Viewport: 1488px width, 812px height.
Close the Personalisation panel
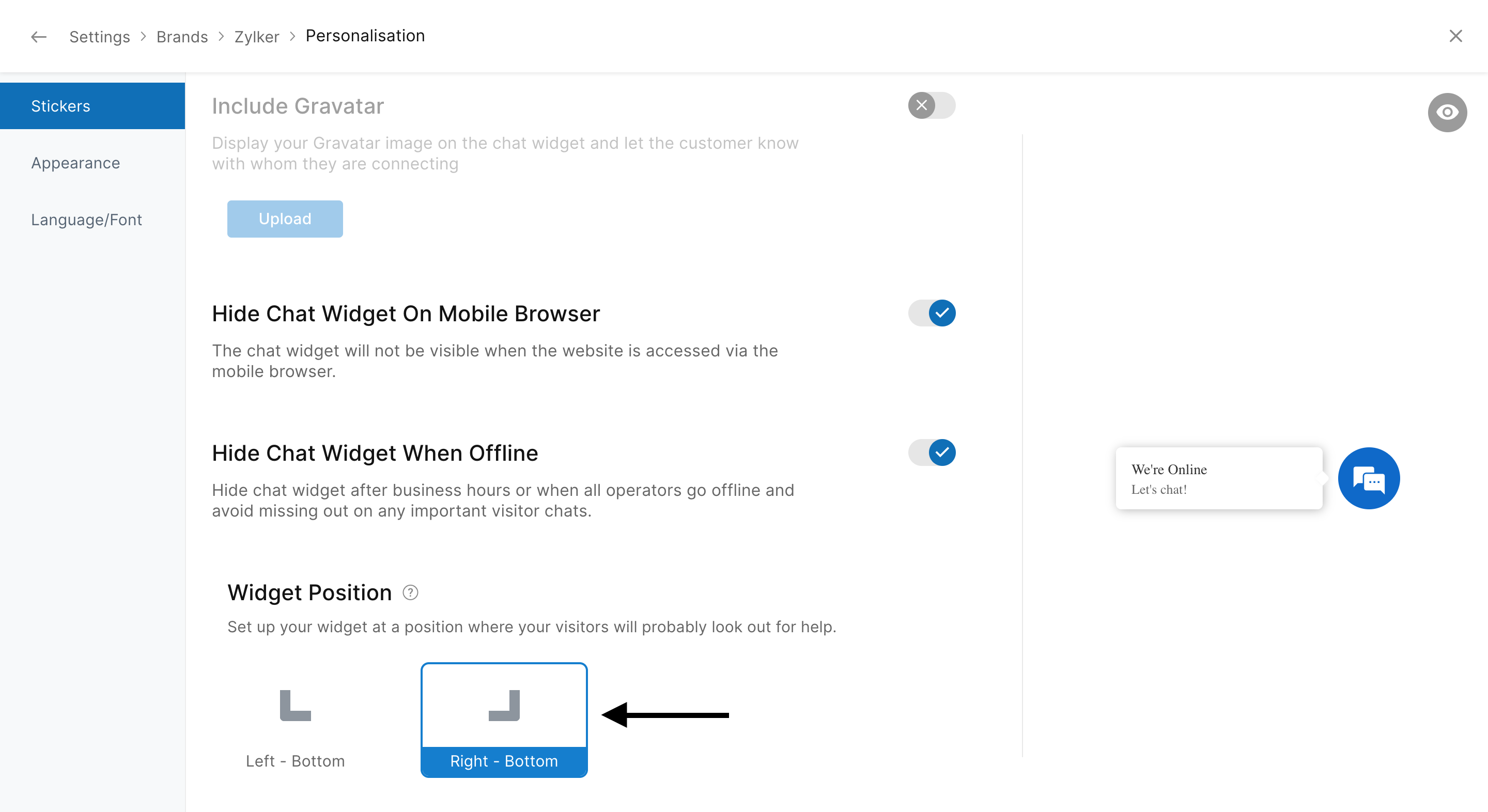coord(1455,36)
